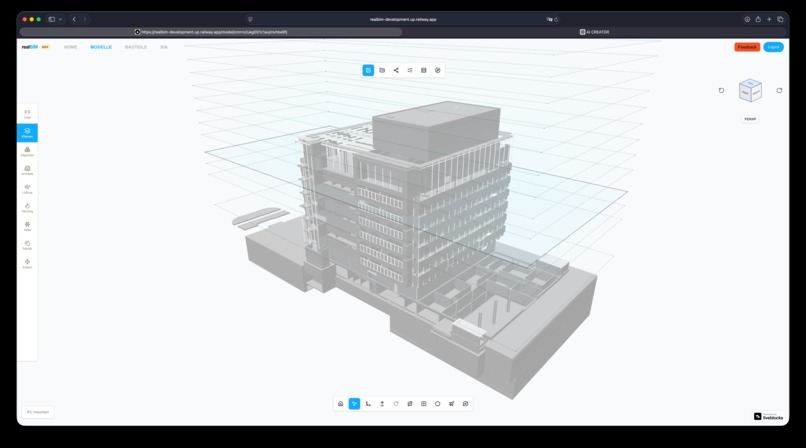The image size is (806, 448).
Task: Rotate view clockwise with the right arrow
Action: 779,90
